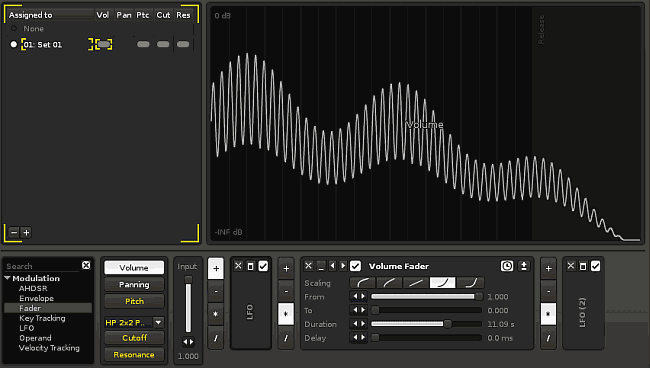The height and width of the screenshot is (368, 650).
Task: Set the add (+) operator before Volume Fader
Action: coord(286,269)
